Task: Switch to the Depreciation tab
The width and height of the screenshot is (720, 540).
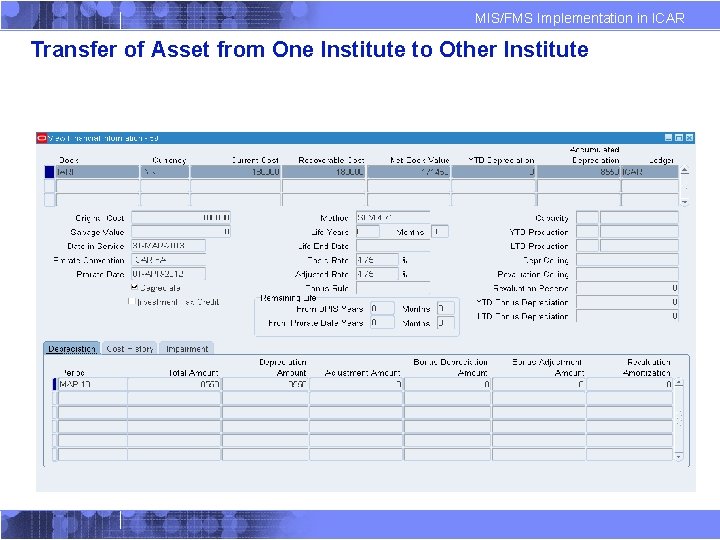Action: pos(72,349)
